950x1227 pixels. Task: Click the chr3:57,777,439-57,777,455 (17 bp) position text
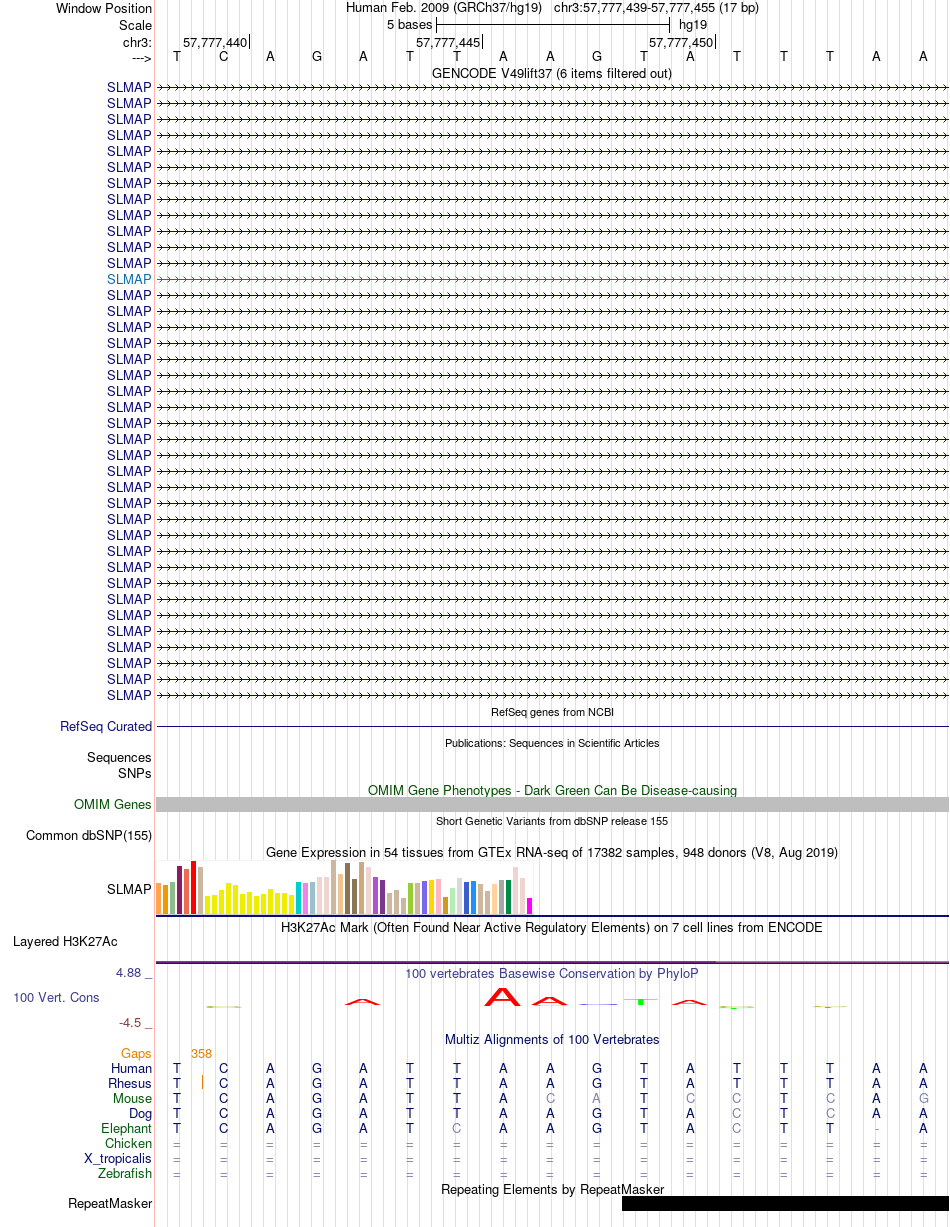[x=656, y=8]
